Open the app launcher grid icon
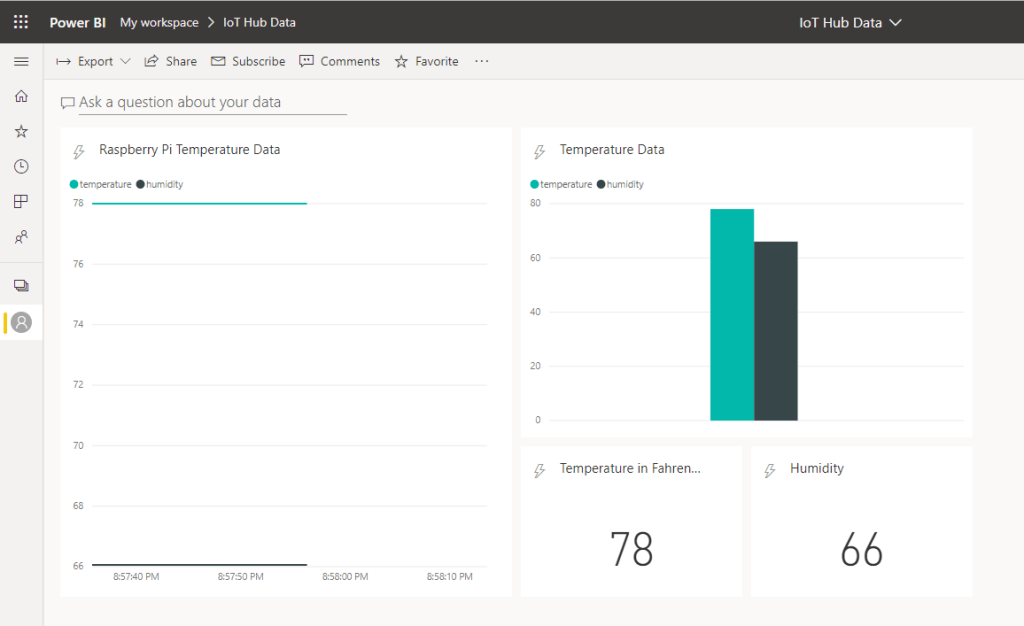 coord(21,22)
